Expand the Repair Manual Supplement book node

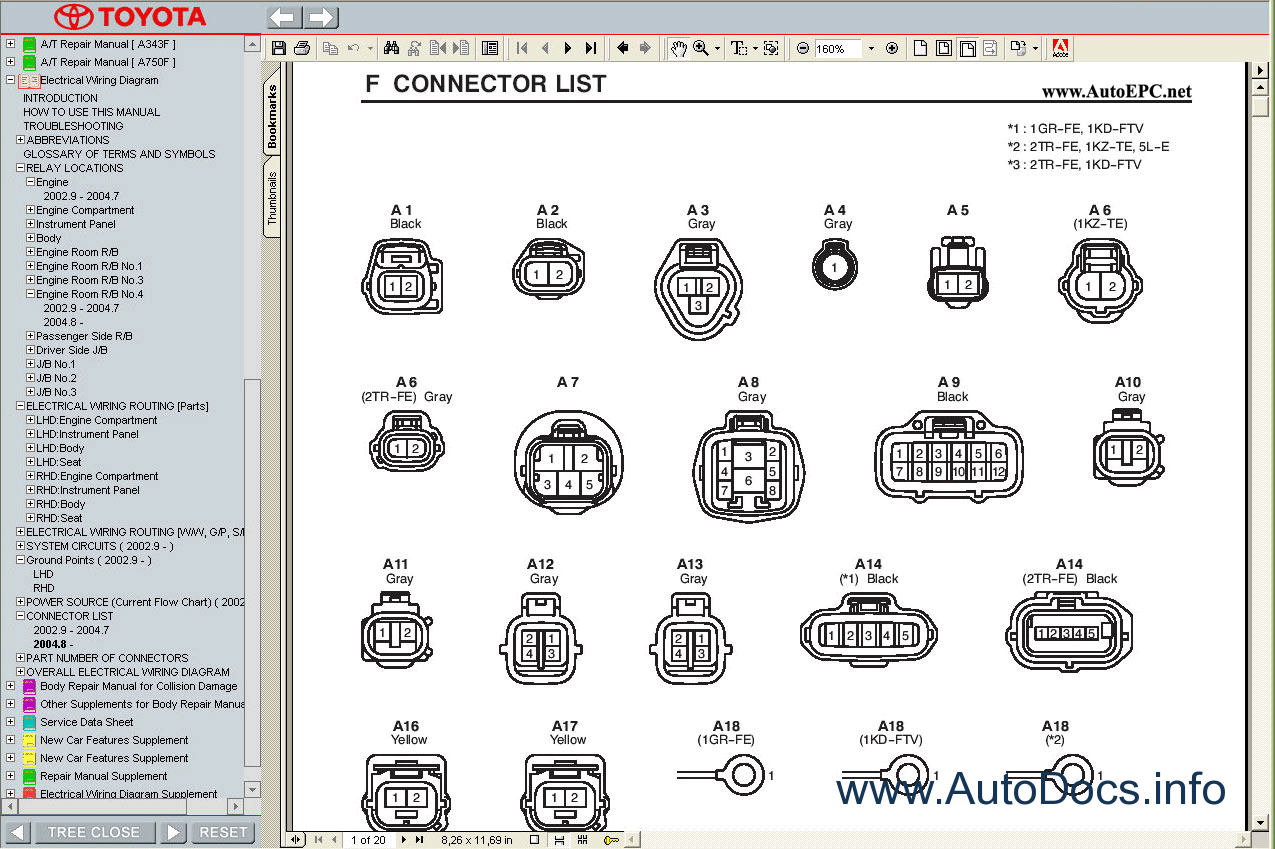(x=10, y=776)
